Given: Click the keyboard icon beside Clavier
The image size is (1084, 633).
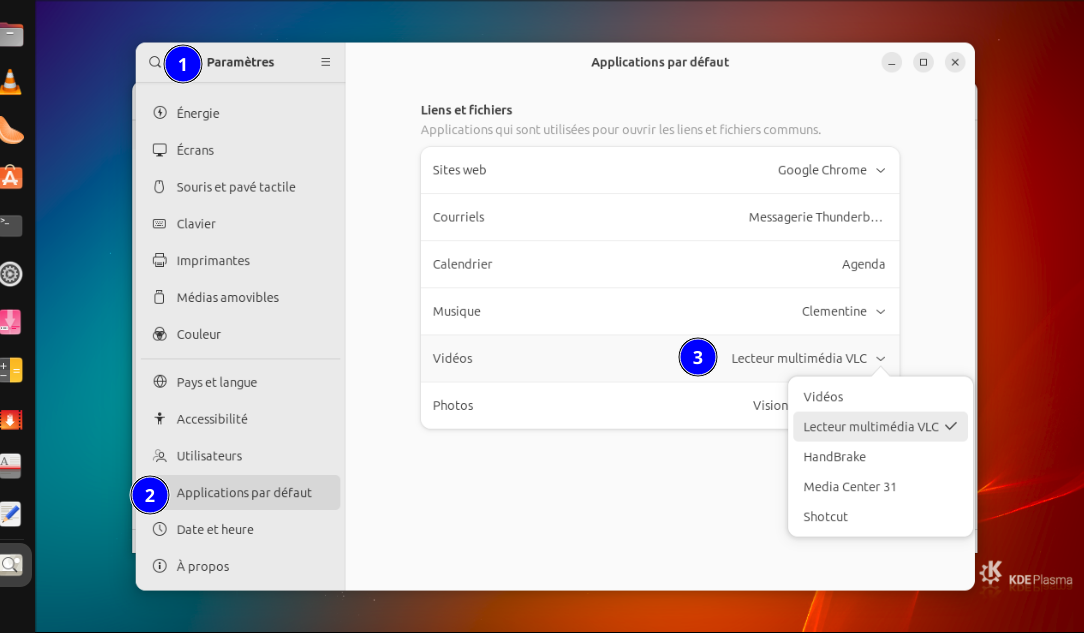Looking at the screenshot, I should coord(160,223).
